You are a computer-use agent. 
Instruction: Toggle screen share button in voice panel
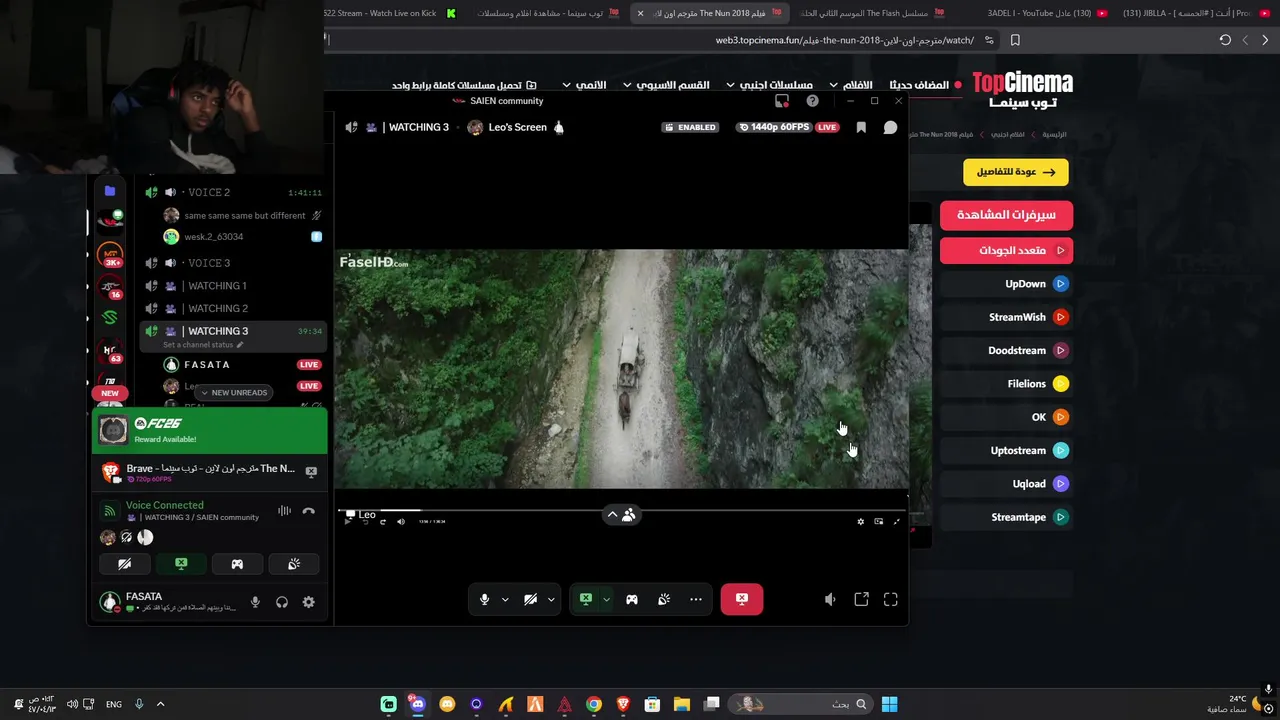coord(181,564)
